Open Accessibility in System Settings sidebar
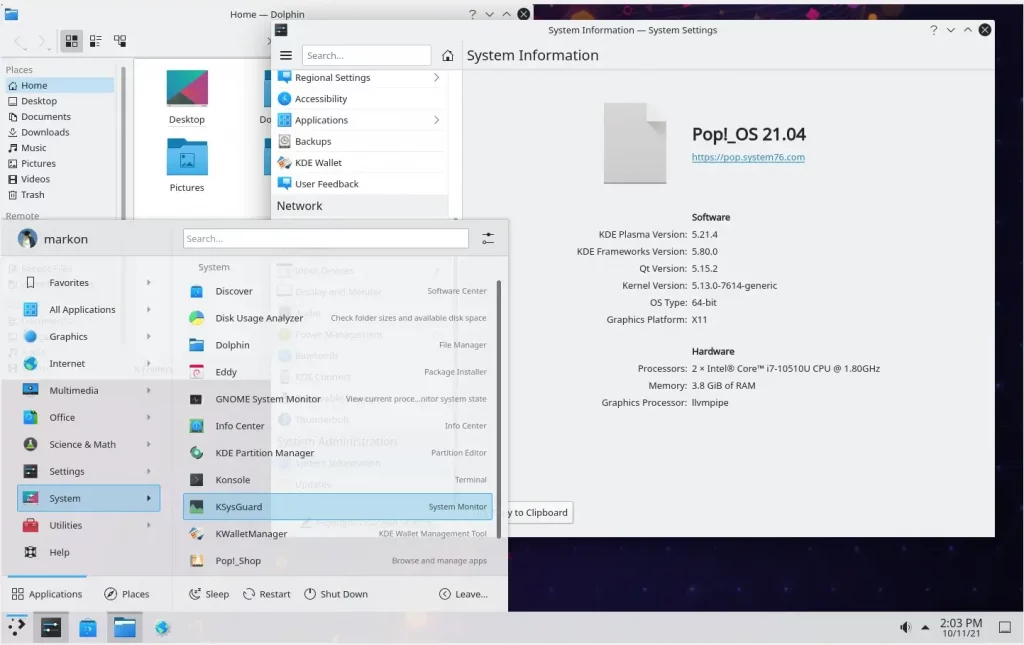1024x645 pixels. [360, 99]
